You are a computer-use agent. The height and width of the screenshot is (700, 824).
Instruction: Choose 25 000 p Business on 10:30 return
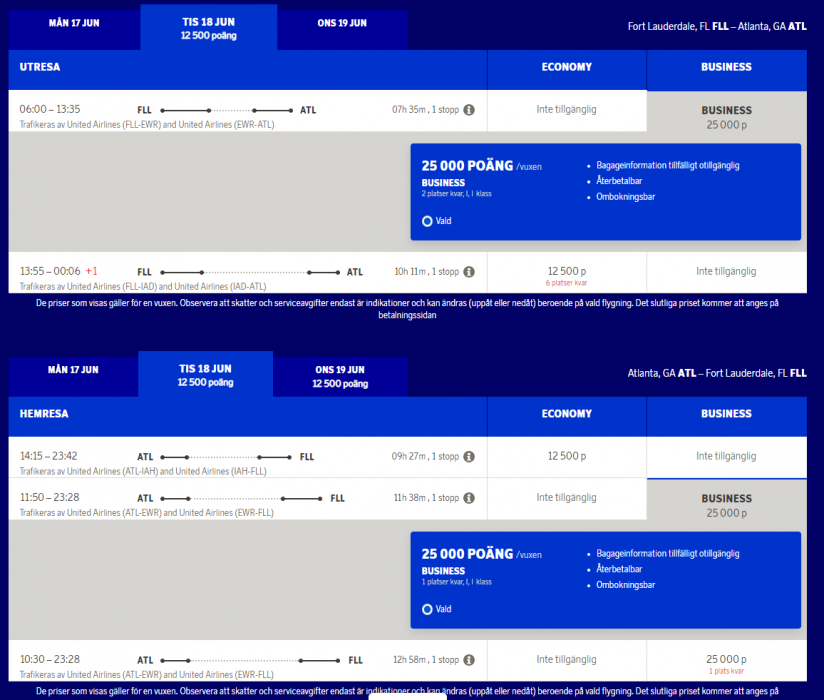(726, 660)
